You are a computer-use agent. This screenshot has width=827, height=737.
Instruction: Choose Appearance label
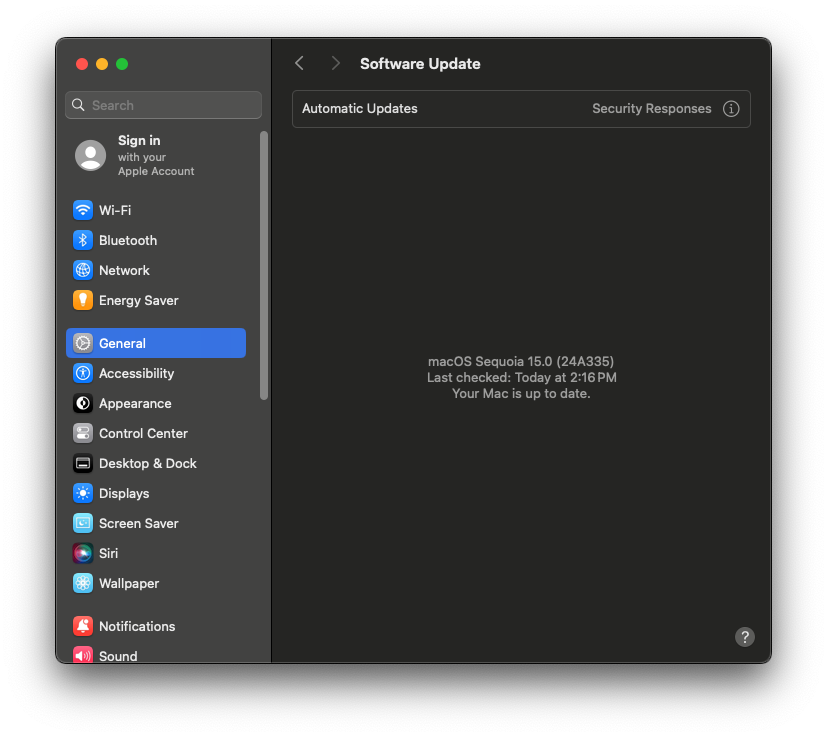(136, 404)
